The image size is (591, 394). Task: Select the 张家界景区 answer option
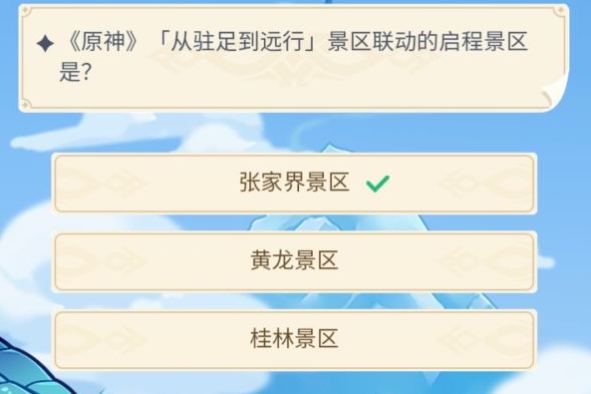click(294, 184)
